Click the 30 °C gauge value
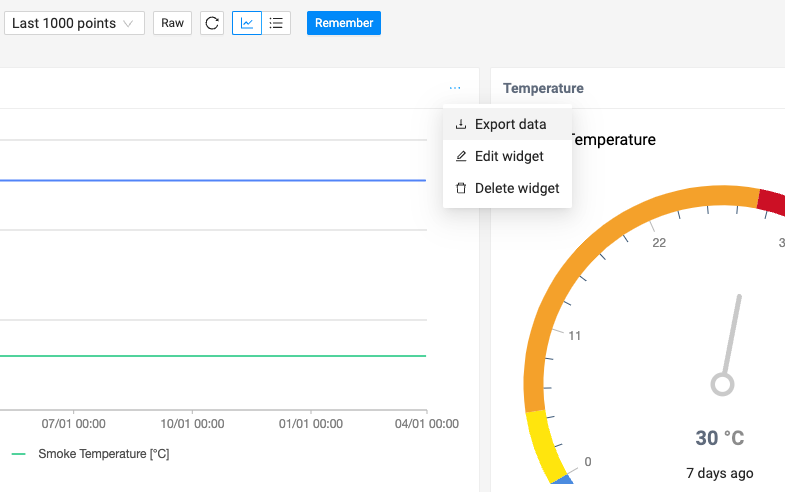The width and height of the screenshot is (785, 492). [719, 438]
